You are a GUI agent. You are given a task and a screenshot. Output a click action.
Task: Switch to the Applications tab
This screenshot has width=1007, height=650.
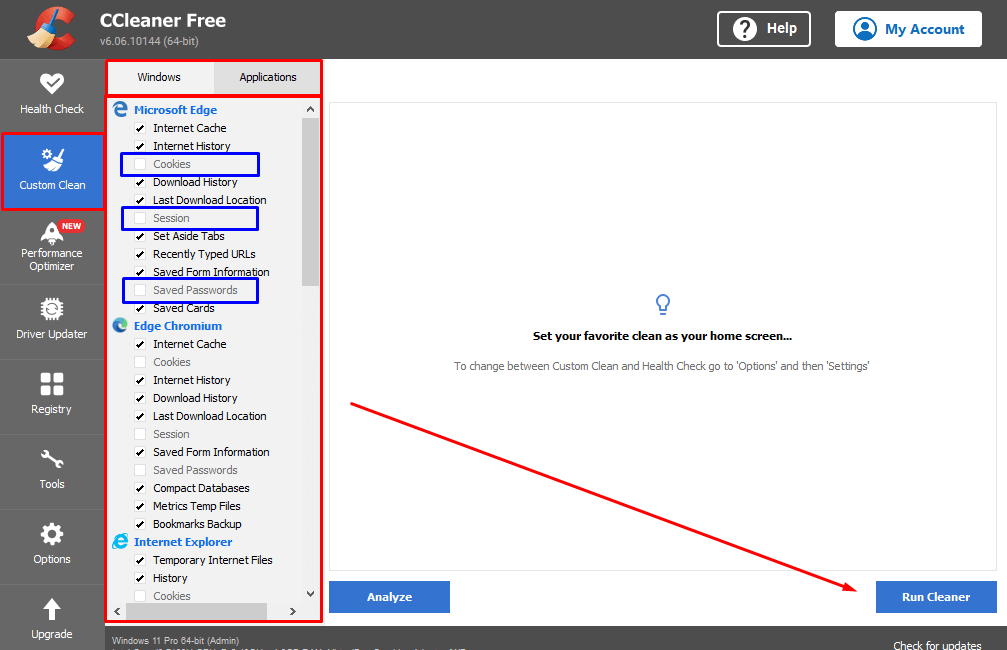pos(267,77)
